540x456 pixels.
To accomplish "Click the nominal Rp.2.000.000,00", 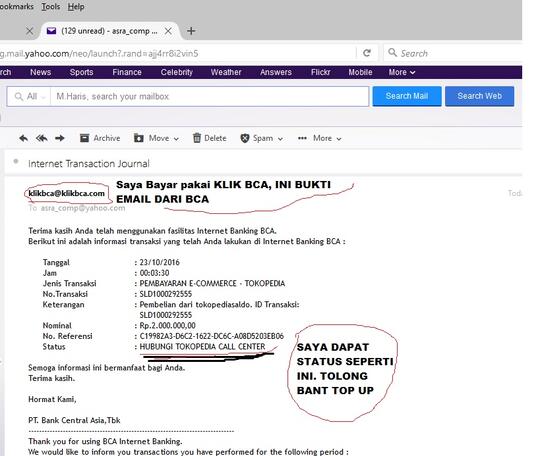I will coord(167,325).
